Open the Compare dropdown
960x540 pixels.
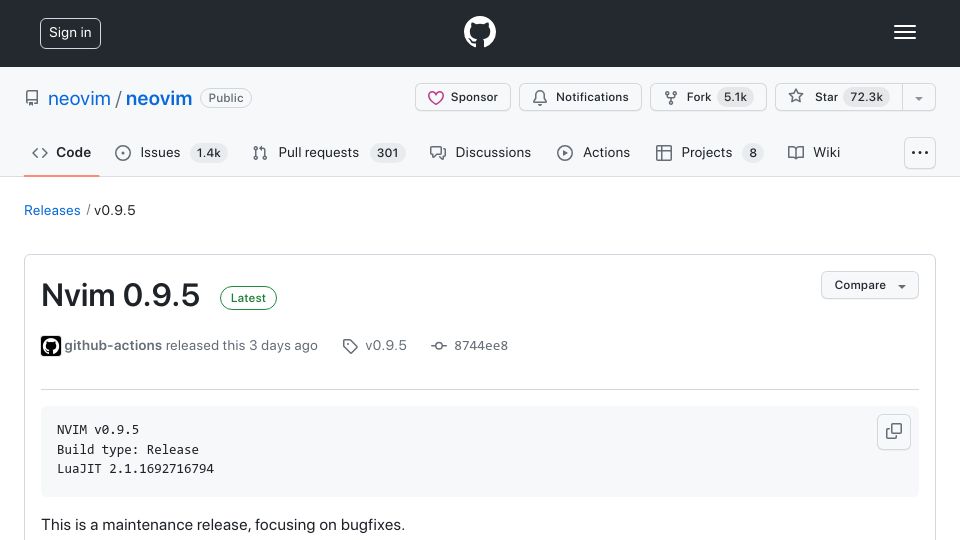869,285
